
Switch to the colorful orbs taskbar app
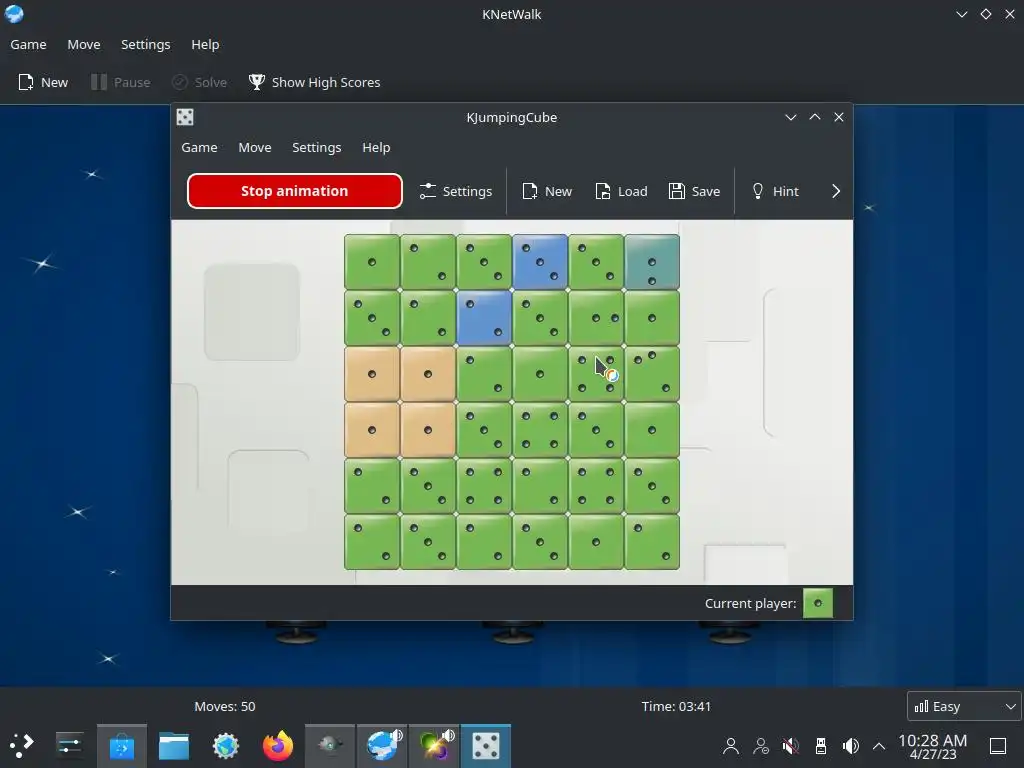(434, 745)
